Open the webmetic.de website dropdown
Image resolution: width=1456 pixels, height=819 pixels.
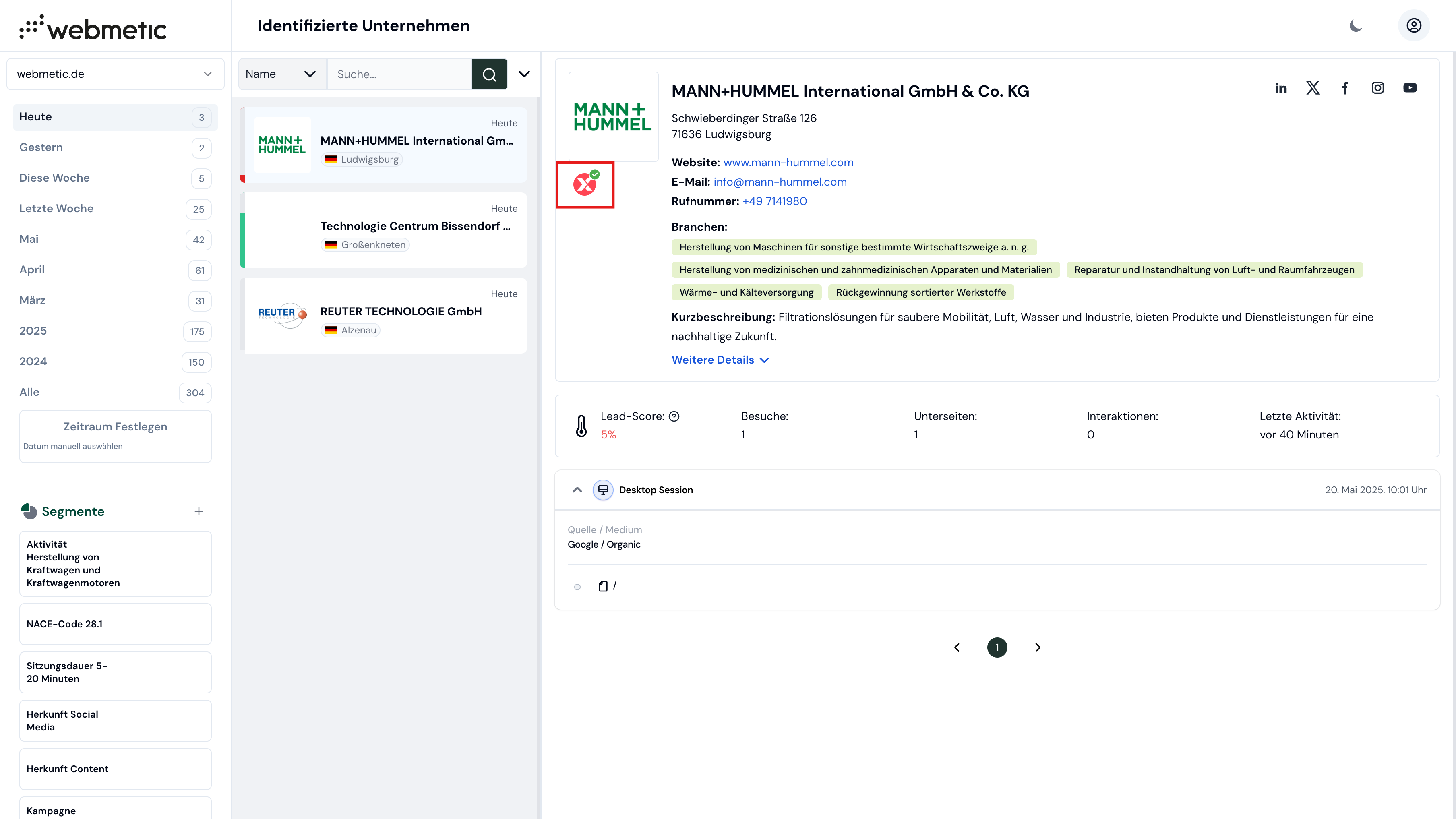tap(115, 74)
